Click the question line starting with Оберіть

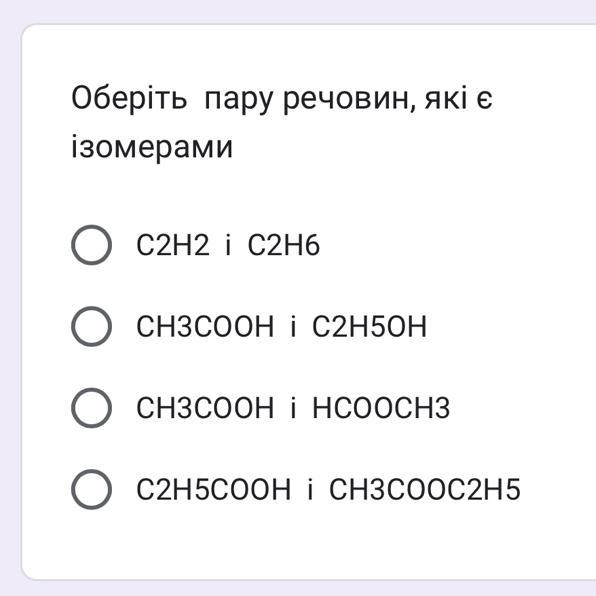282,99
